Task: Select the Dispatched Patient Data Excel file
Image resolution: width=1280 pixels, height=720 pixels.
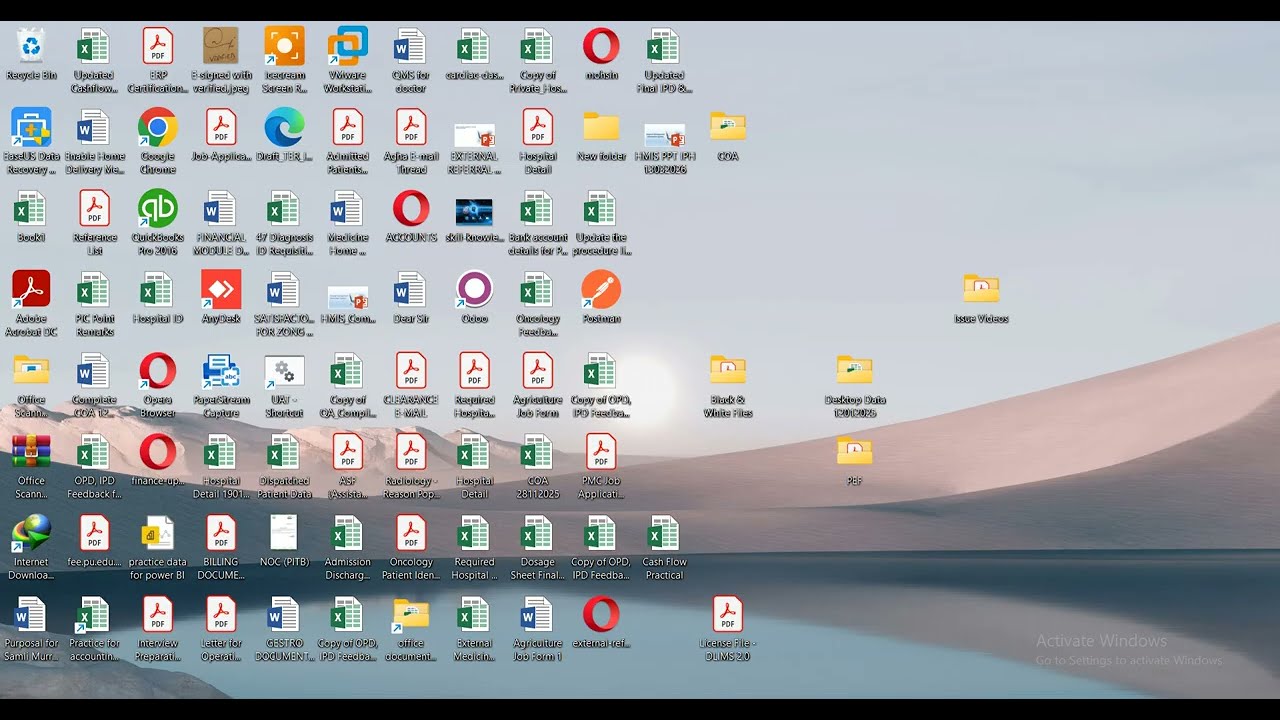Action: [x=284, y=453]
